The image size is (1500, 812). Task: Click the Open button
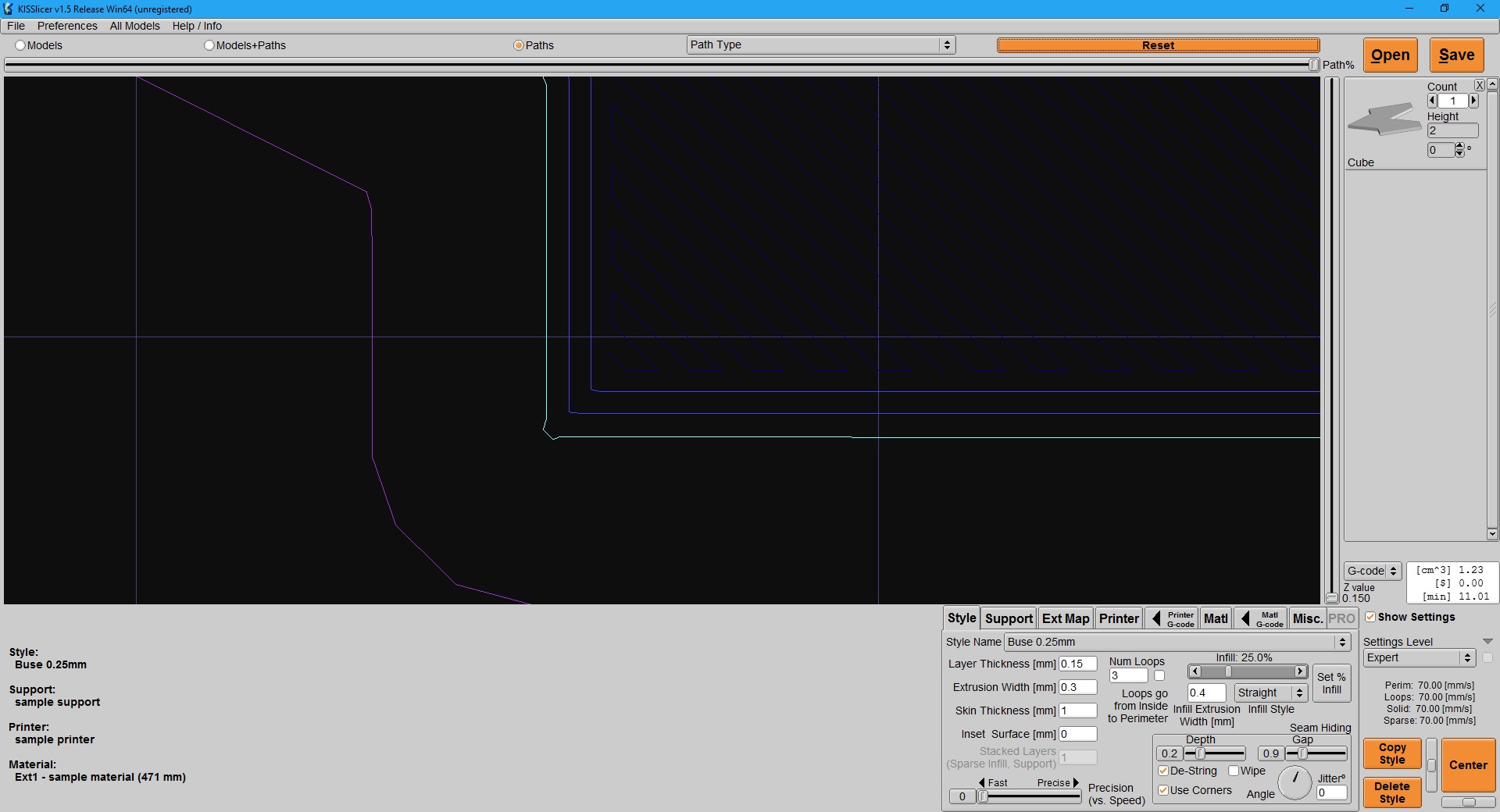[1391, 55]
